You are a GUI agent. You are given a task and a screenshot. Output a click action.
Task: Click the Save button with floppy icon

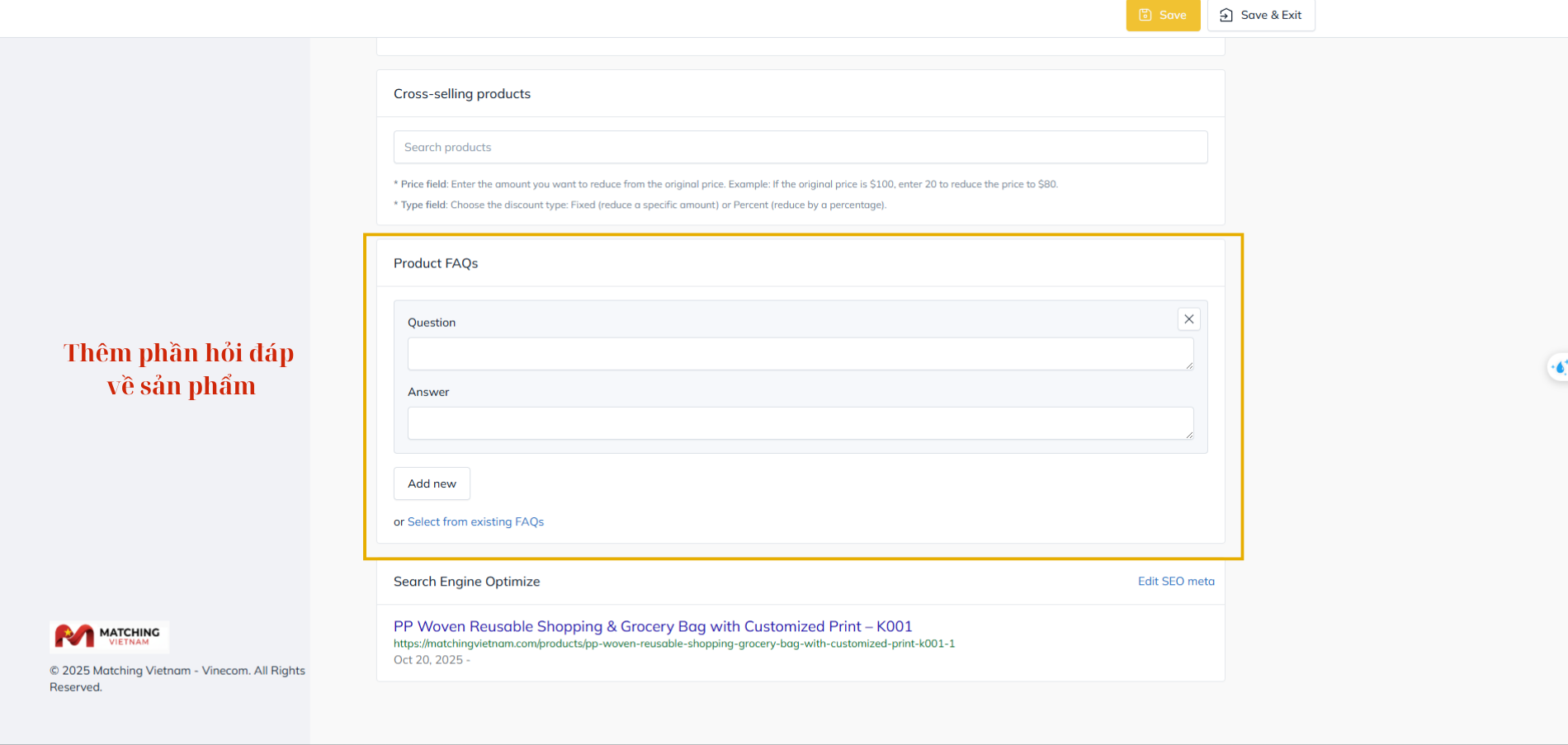1162,15
